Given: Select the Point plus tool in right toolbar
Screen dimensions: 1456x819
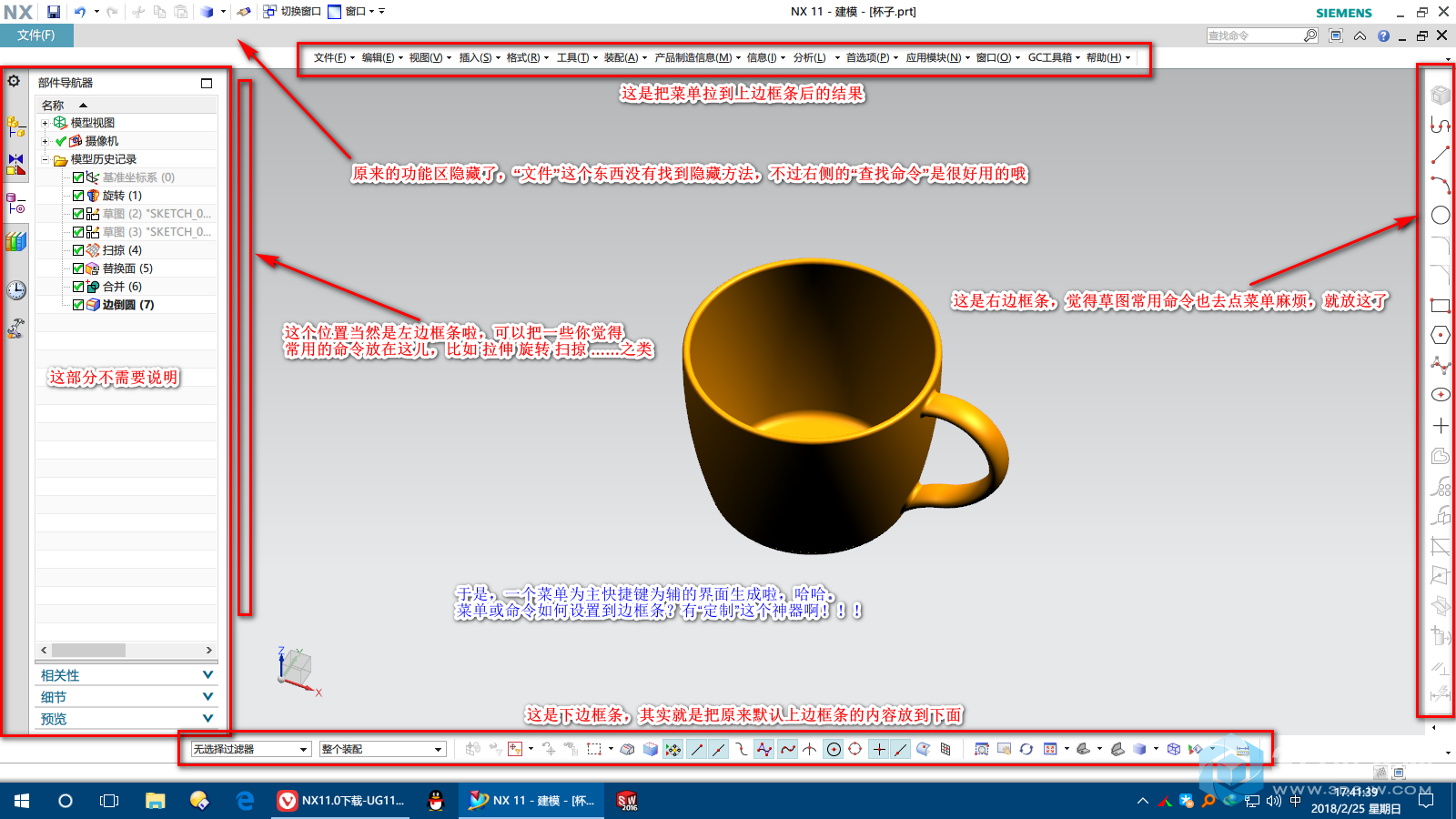Looking at the screenshot, I should click(x=1441, y=426).
